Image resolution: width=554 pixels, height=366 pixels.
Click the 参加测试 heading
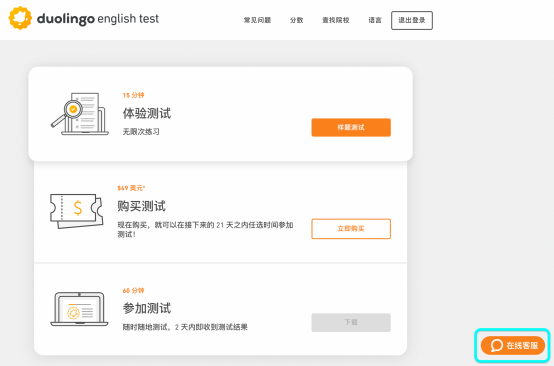click(x=147, y=308)
